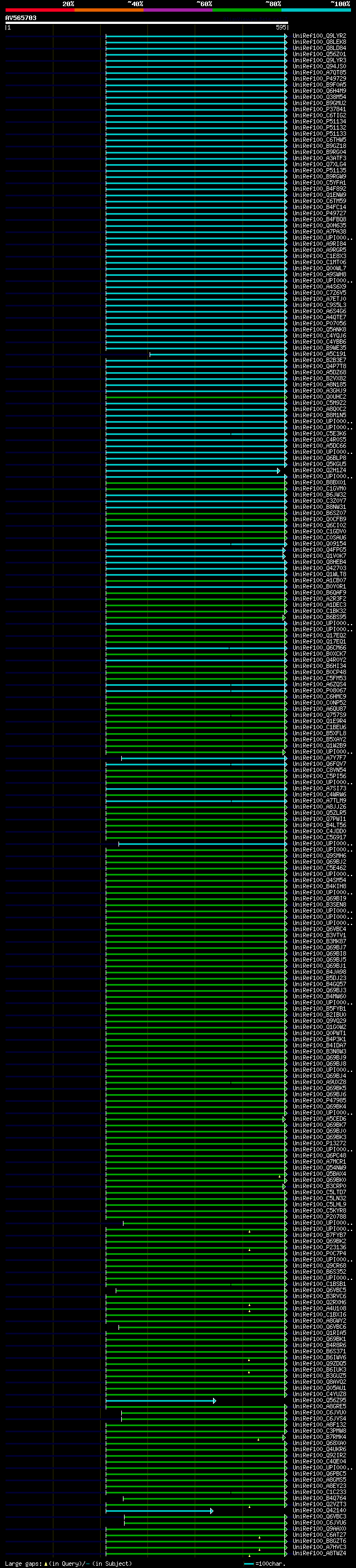Open the UniRef100_Q4FPG5 hit
356x1568 pixels.
(319, 550)
